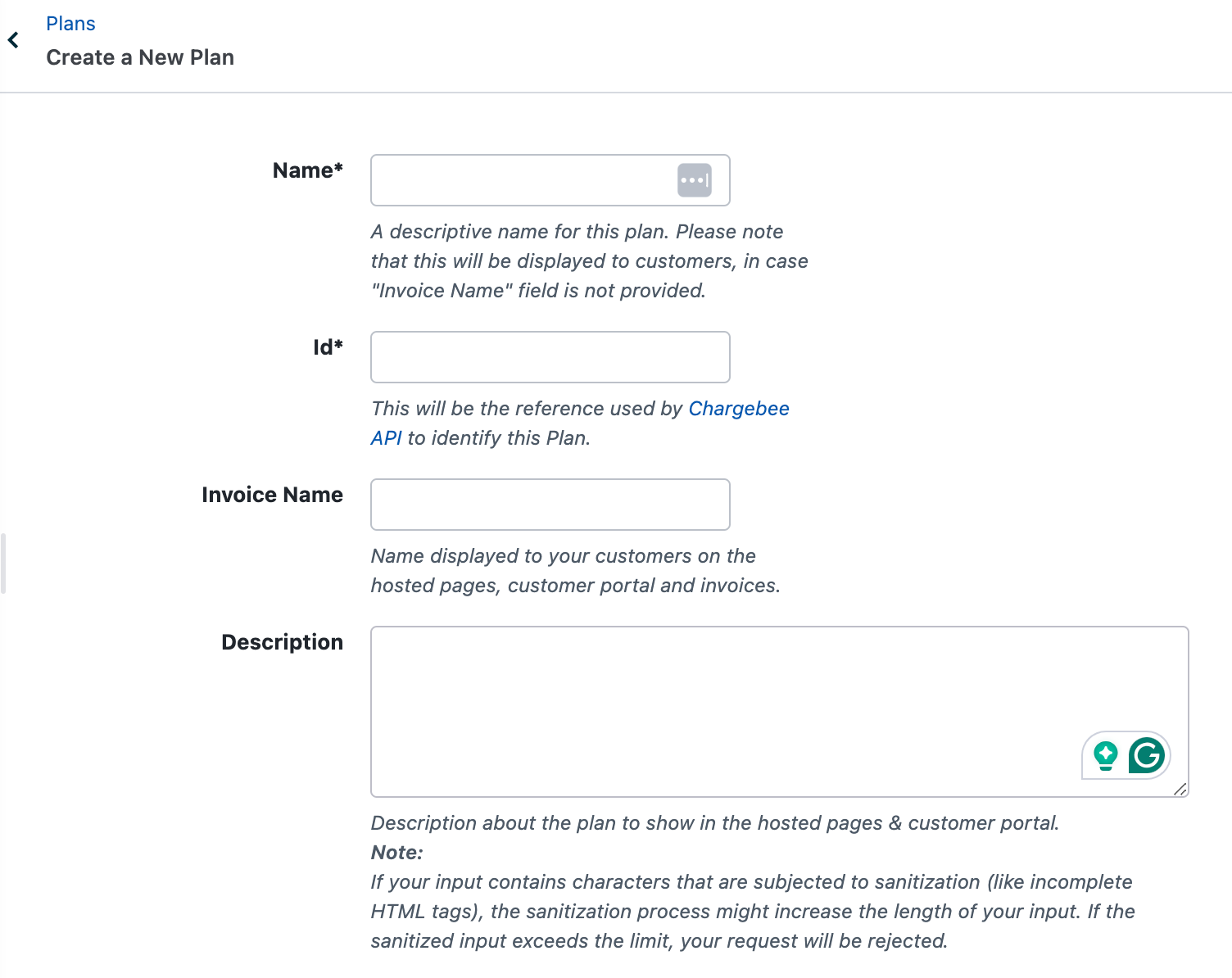
Task: Click the "Create a New Plan" heading
Action: pyautogui.click(x=140, y=57)
